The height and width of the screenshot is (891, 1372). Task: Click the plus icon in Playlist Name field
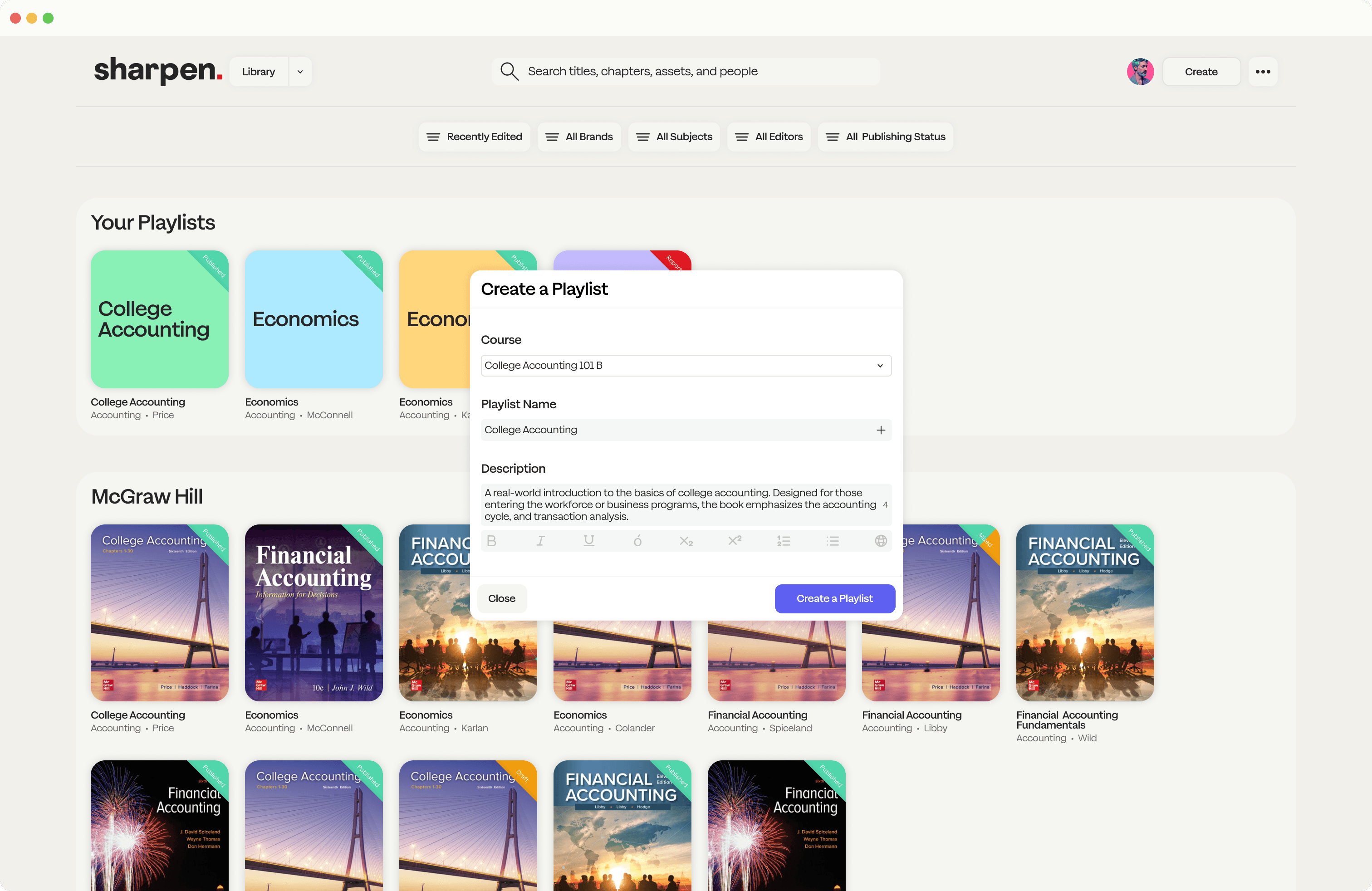[x=881, y=430]
